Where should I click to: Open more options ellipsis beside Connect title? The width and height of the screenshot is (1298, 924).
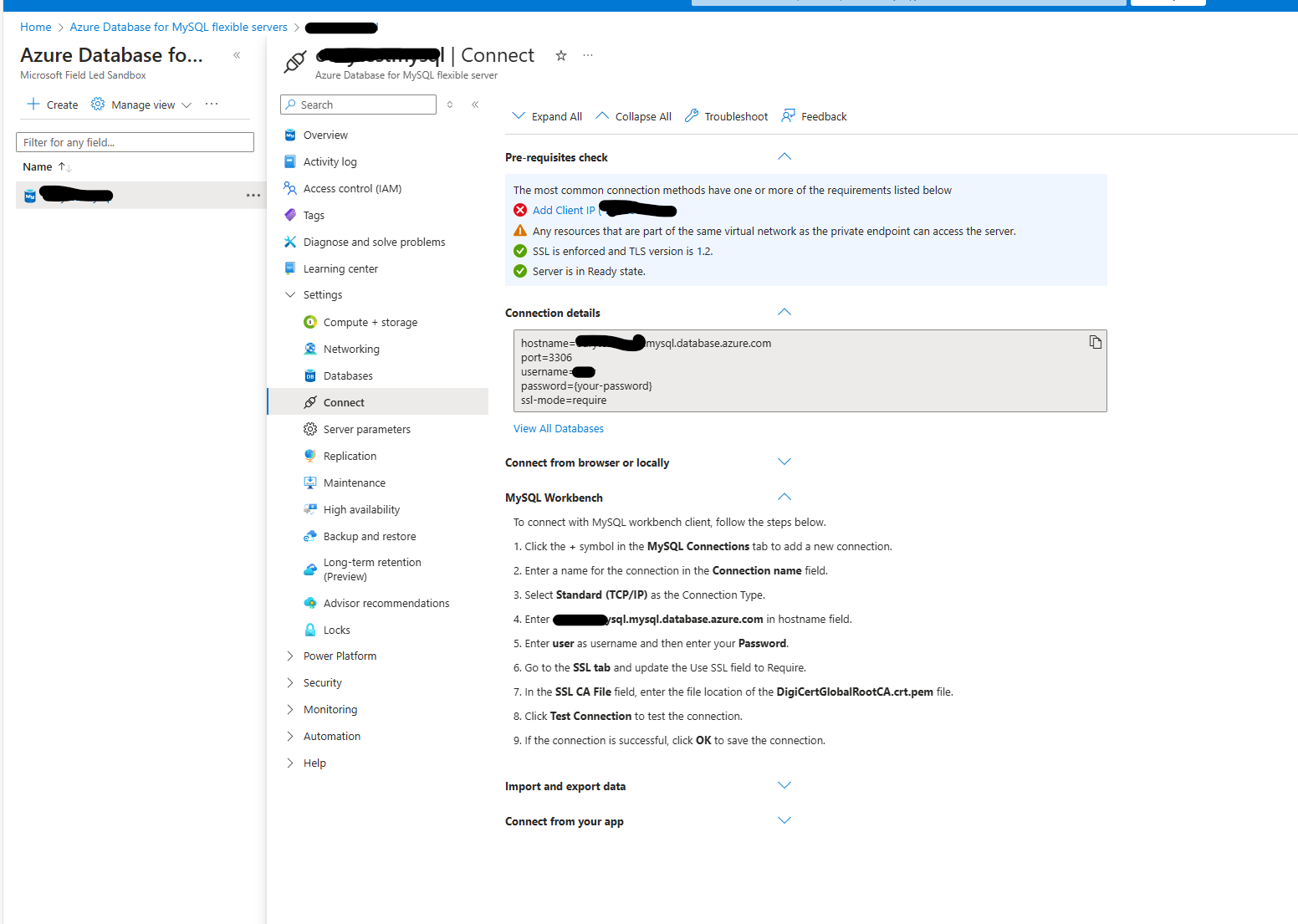tap(588, 55)
